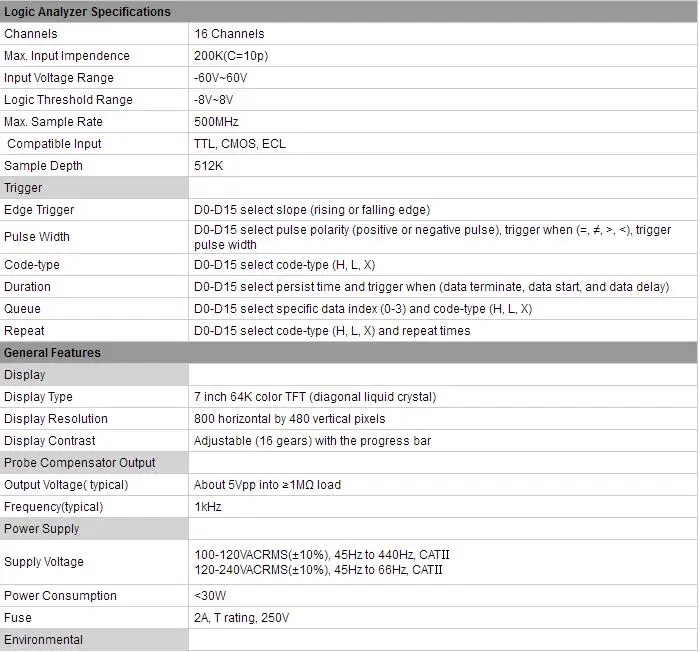Select the General Features section header
This screenshot has width=700, height=652.
pos(52,353)
